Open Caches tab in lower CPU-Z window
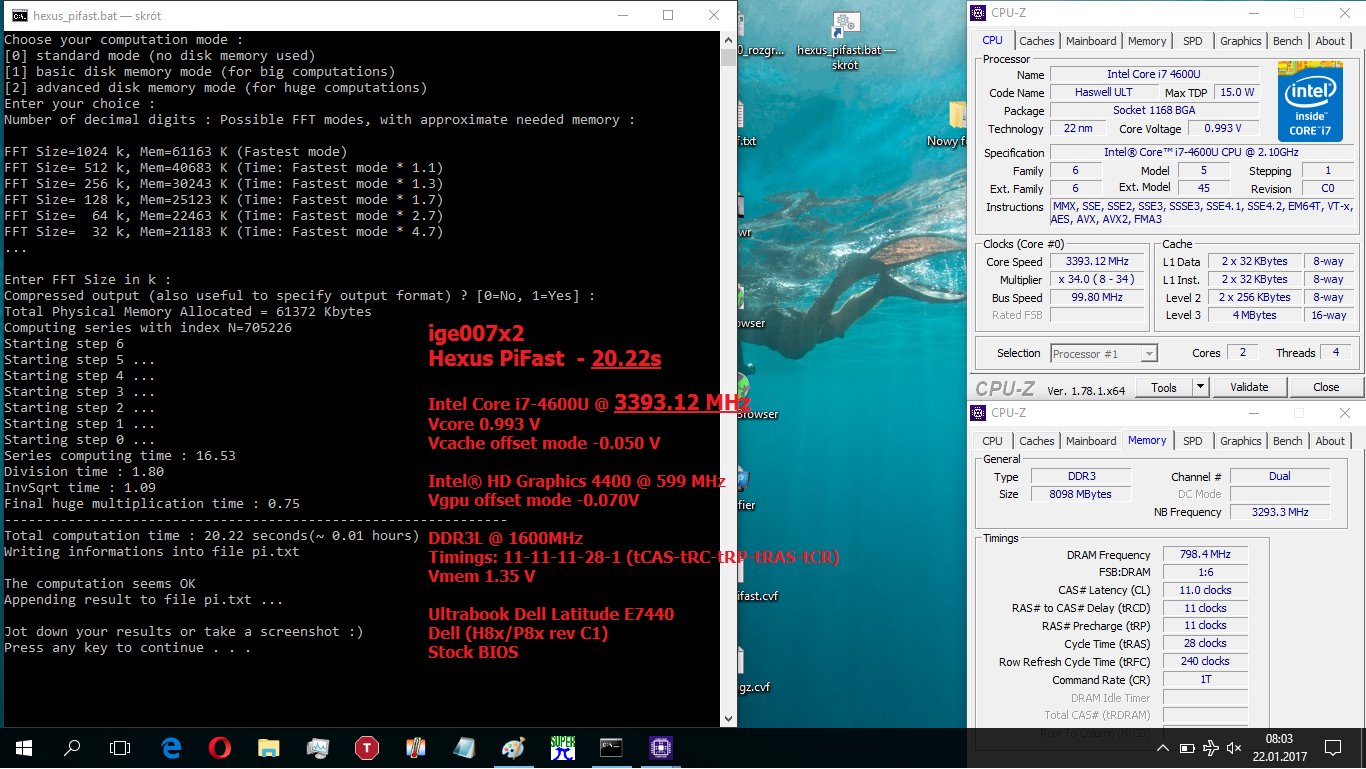 pos(1036,441)
